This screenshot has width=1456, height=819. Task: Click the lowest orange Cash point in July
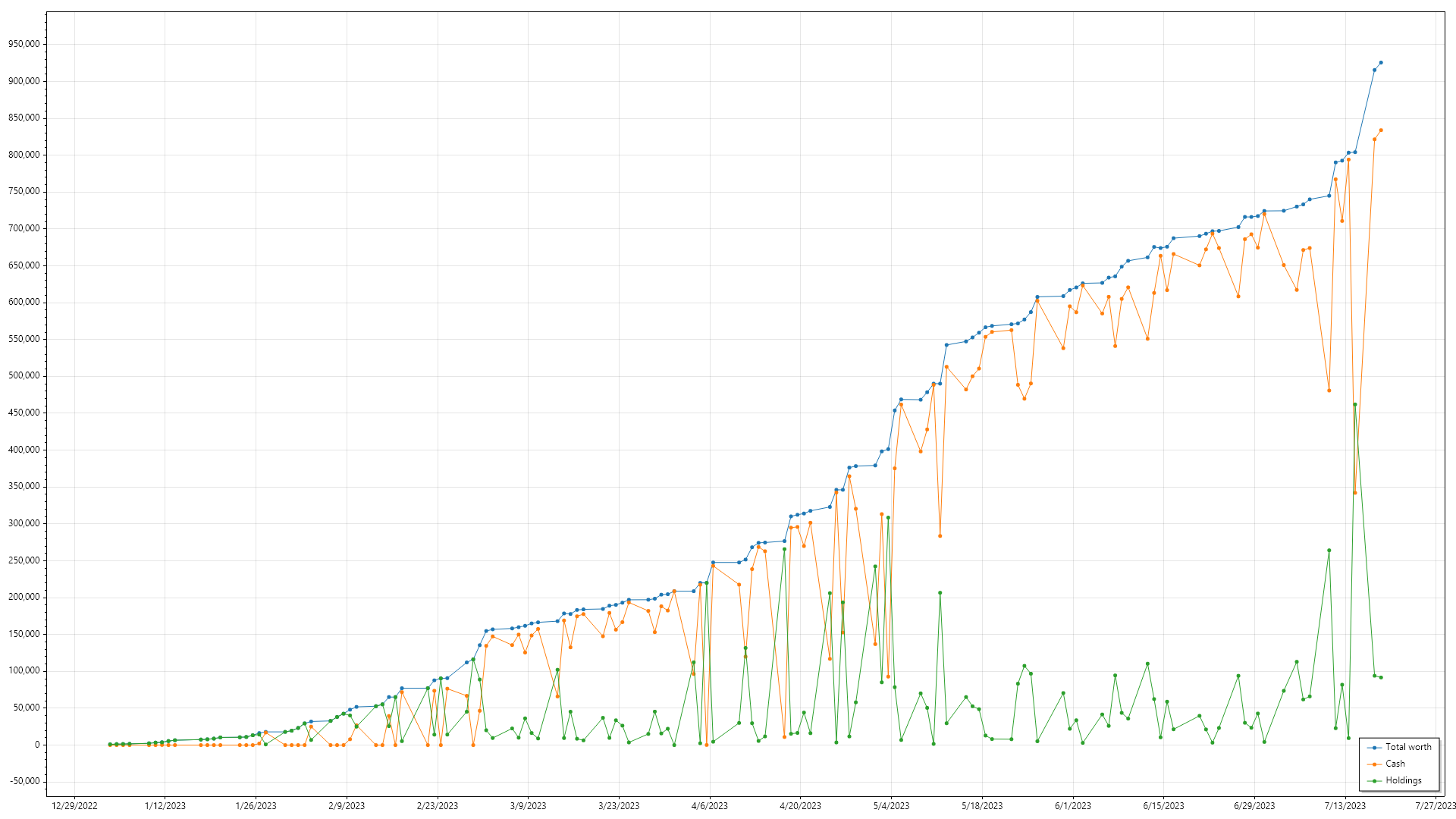point(1355,493)
